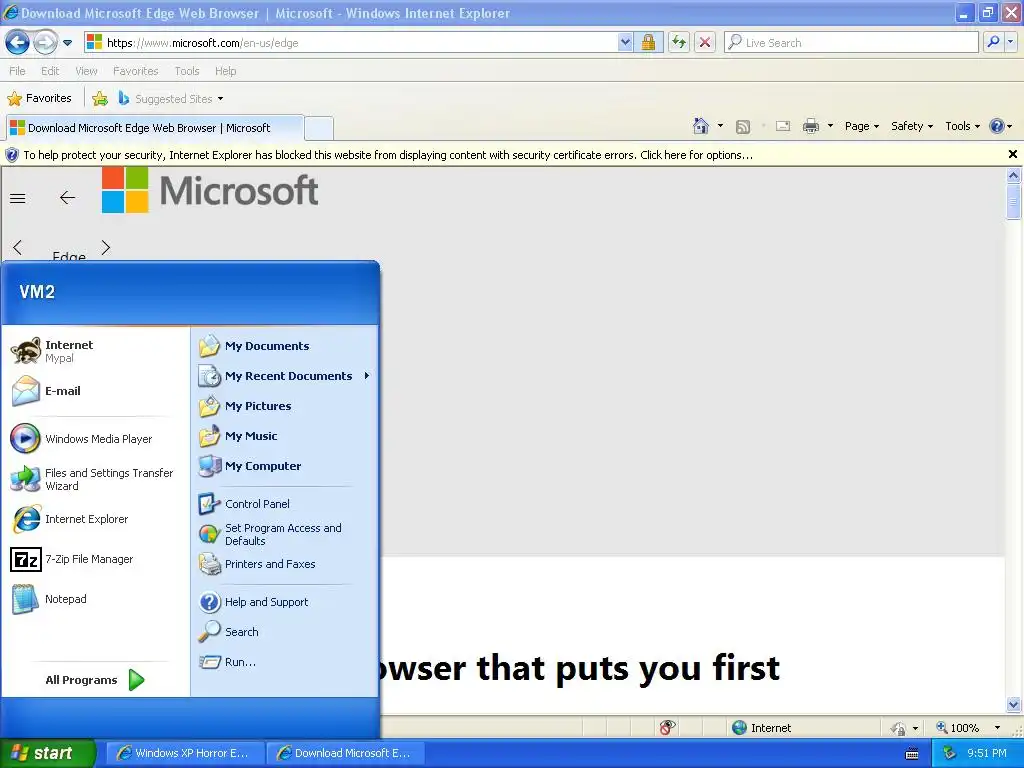Open the command bar Tools dropdown
Viewport: 1024px width, 768px height.
tap(962, 127)
